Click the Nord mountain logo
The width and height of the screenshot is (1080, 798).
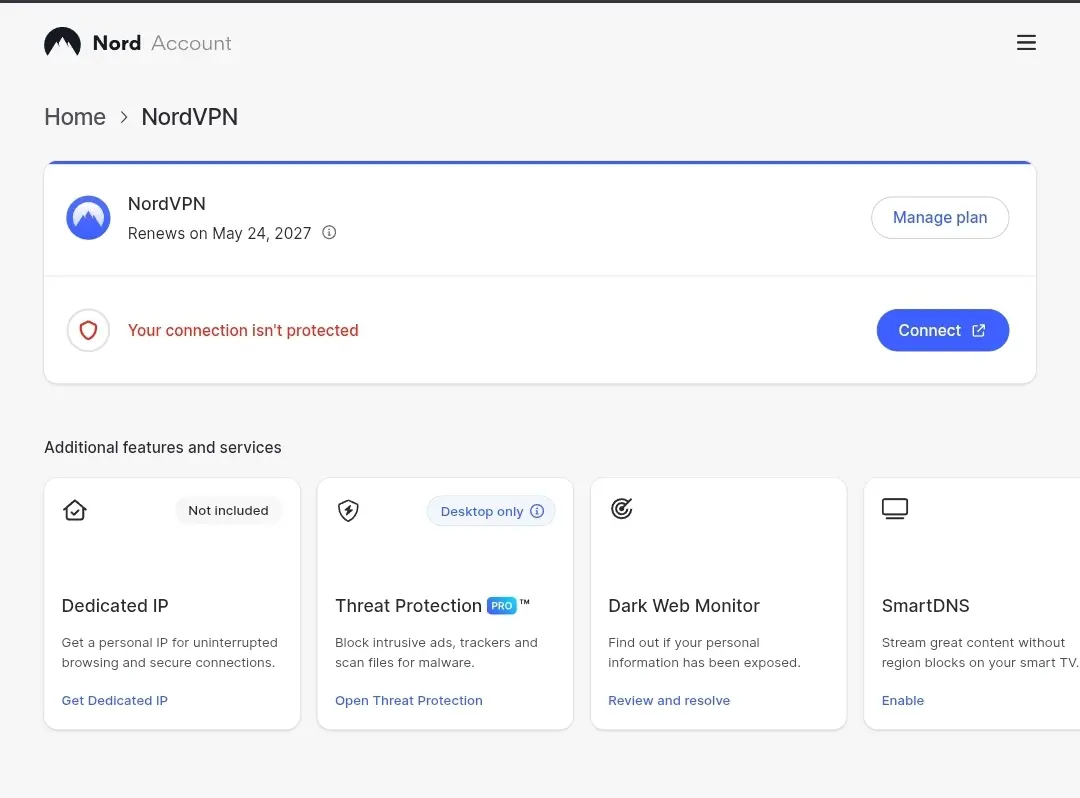click(62, 42)
